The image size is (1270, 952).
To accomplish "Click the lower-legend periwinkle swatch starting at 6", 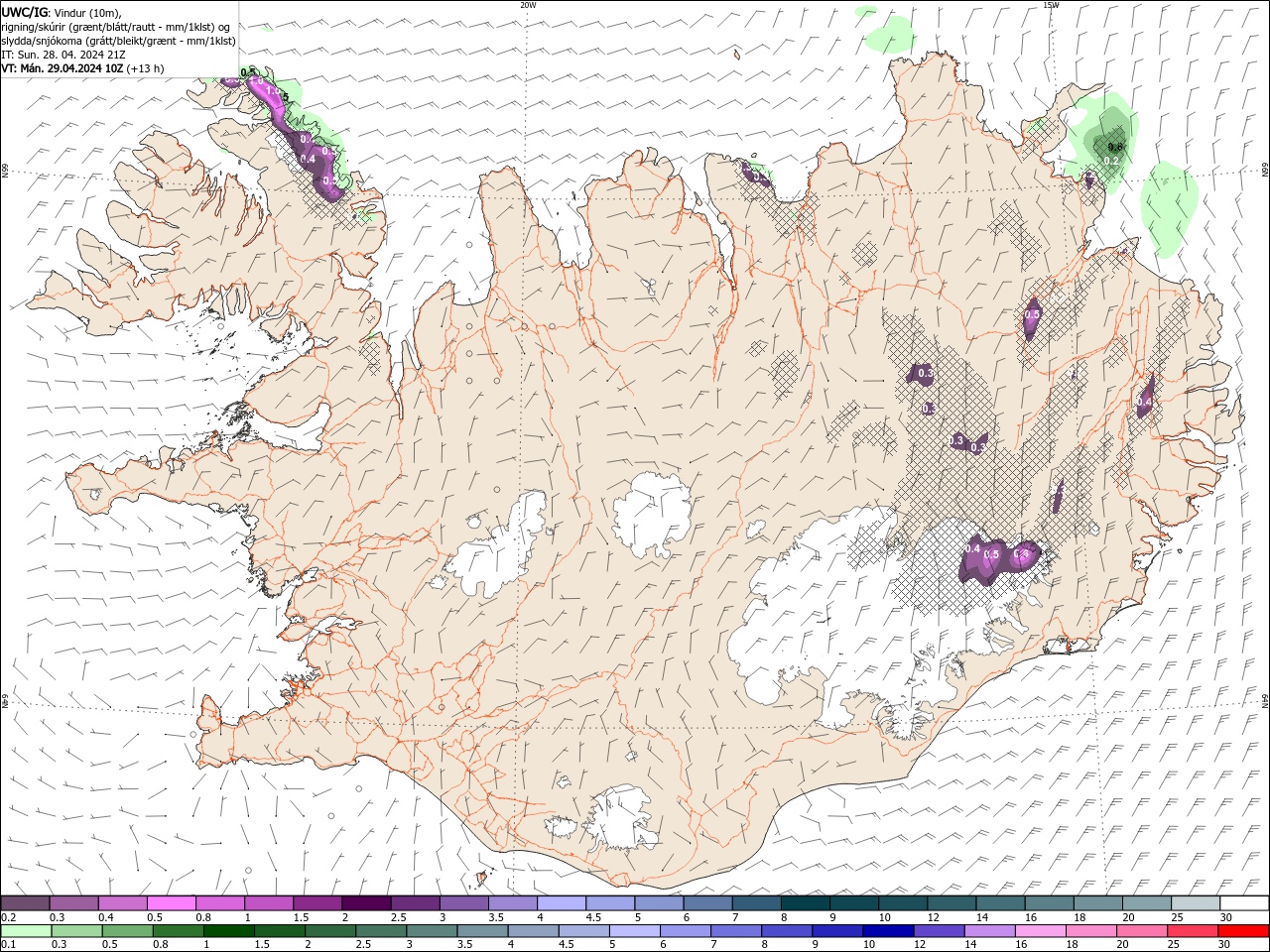I will pos(686,931).
